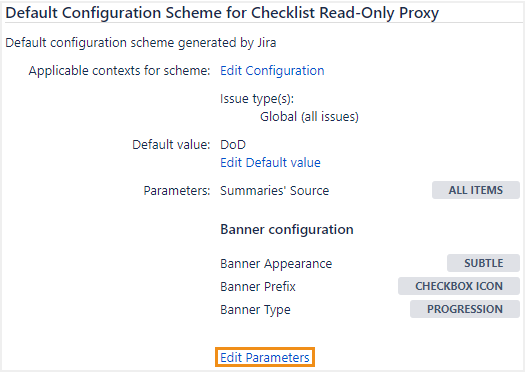Click the Banner configuration heading
525x372 pixels.
point(287,230)
